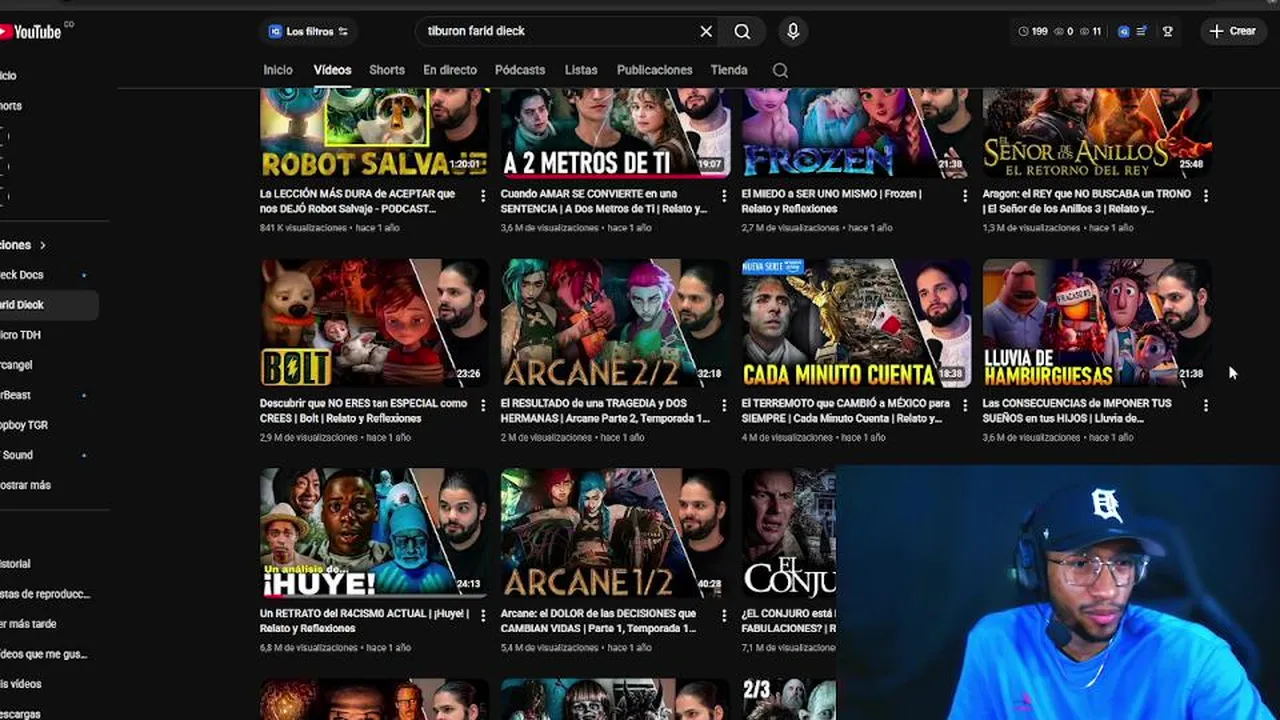The width and height of the screenshot is (1280, 720).
Task: Play the Arcane 1/2 video thumbnail
Action: [x=615, y=533]
